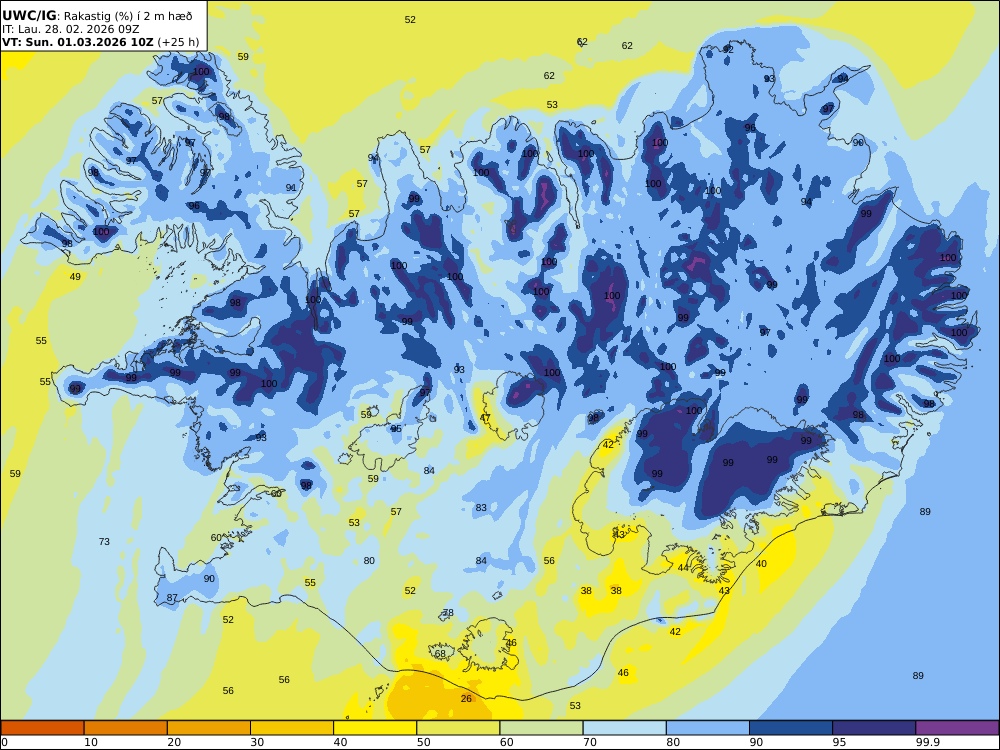Select the 50–60 yellow-green legend swatch
Screen dimensions: 1000x750
(x=458, y=728)
